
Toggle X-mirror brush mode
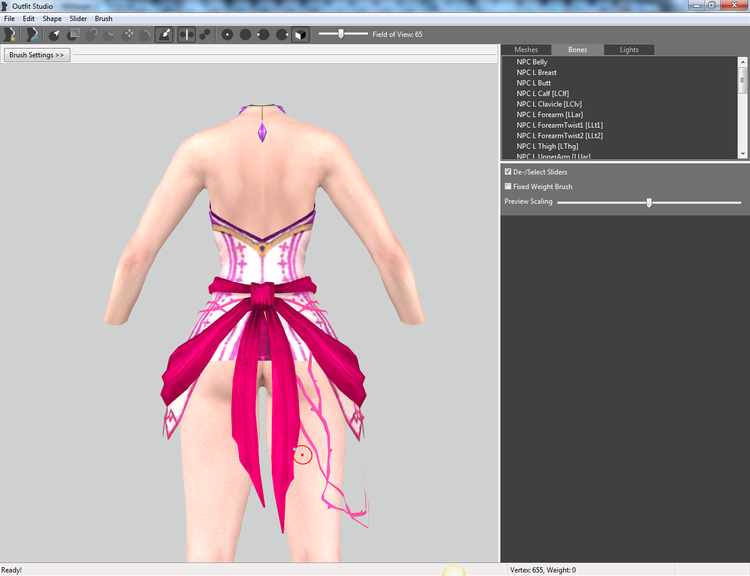(187, 34)
